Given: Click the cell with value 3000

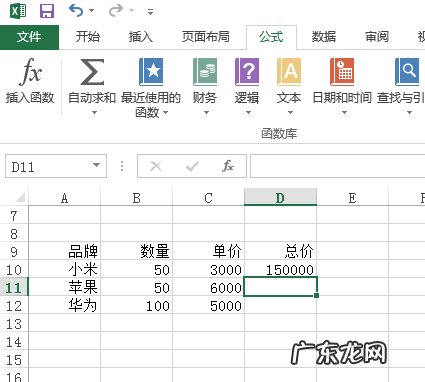Looking at the screenshot, I should 209,269.
